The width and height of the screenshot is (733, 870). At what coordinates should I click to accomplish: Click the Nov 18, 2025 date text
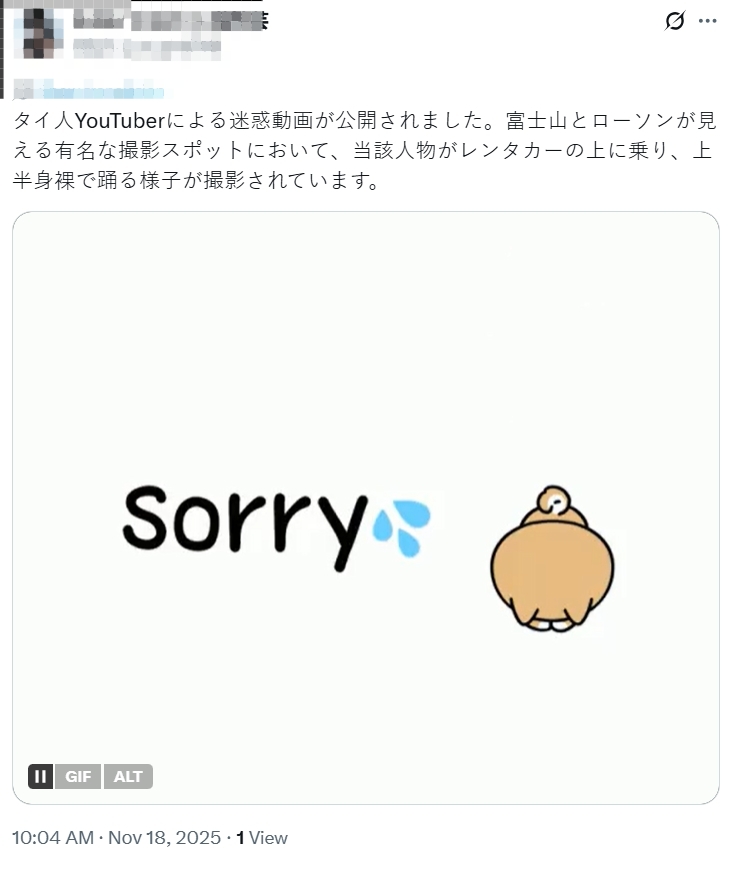tap(164, 837)
